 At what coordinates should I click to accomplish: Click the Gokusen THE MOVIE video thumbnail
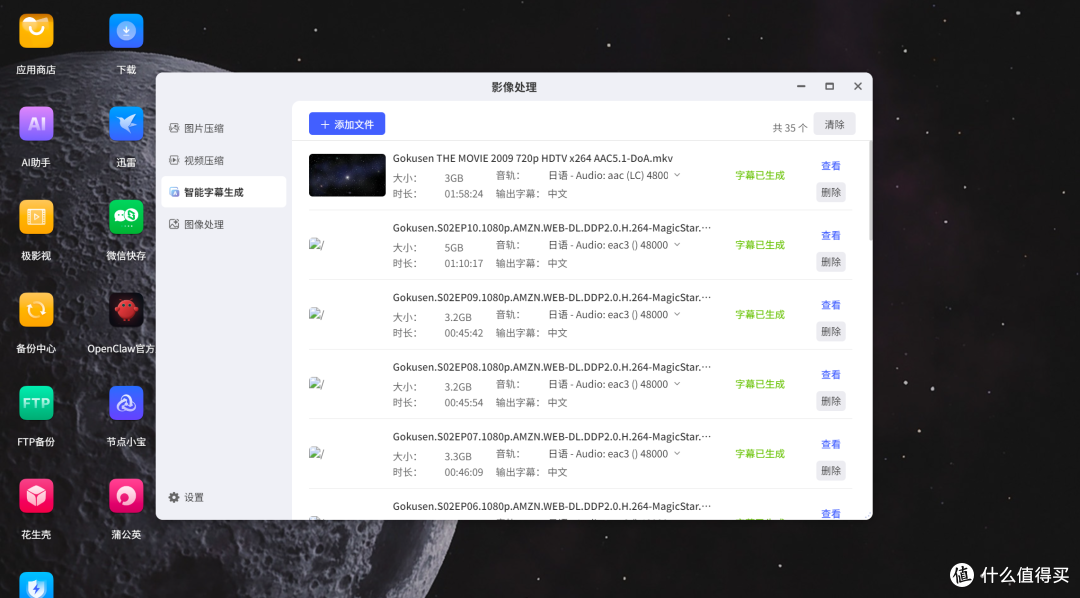point(347,175)
